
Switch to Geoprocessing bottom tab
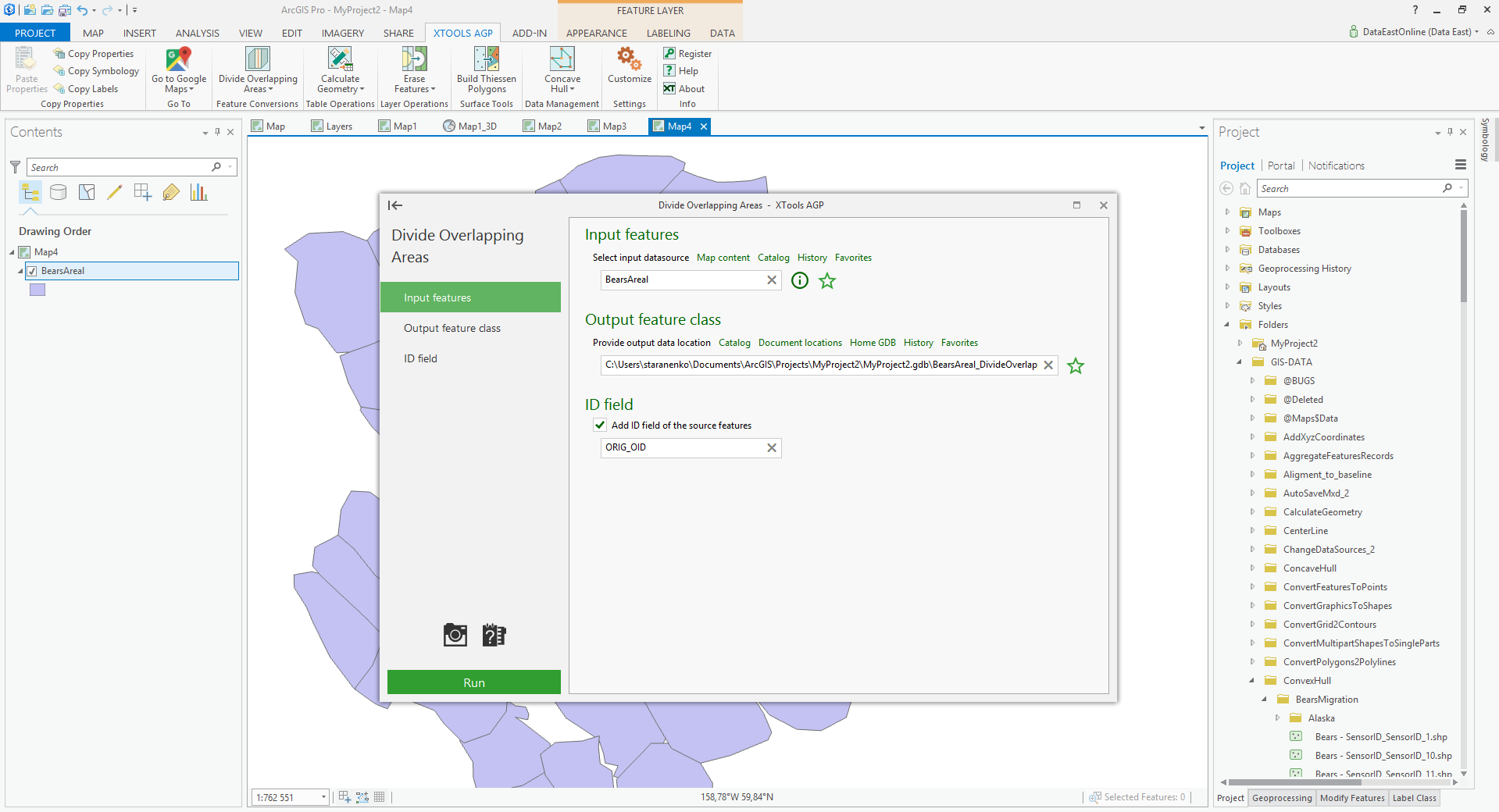(1282, 798)
